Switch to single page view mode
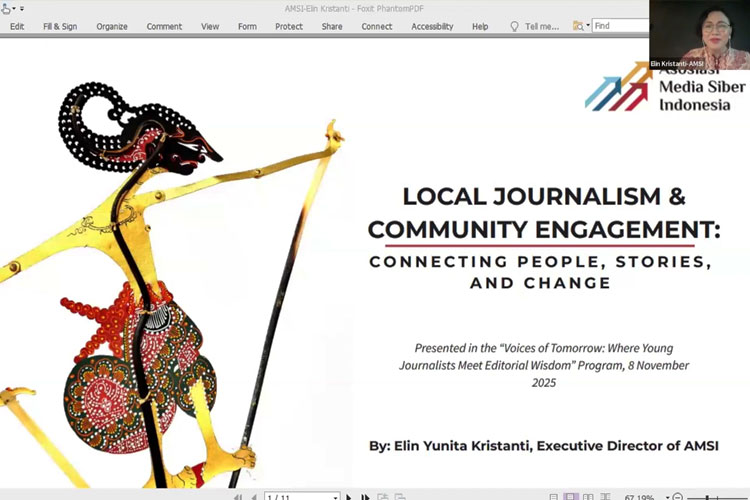750x500 pixels. pos(553,498)
